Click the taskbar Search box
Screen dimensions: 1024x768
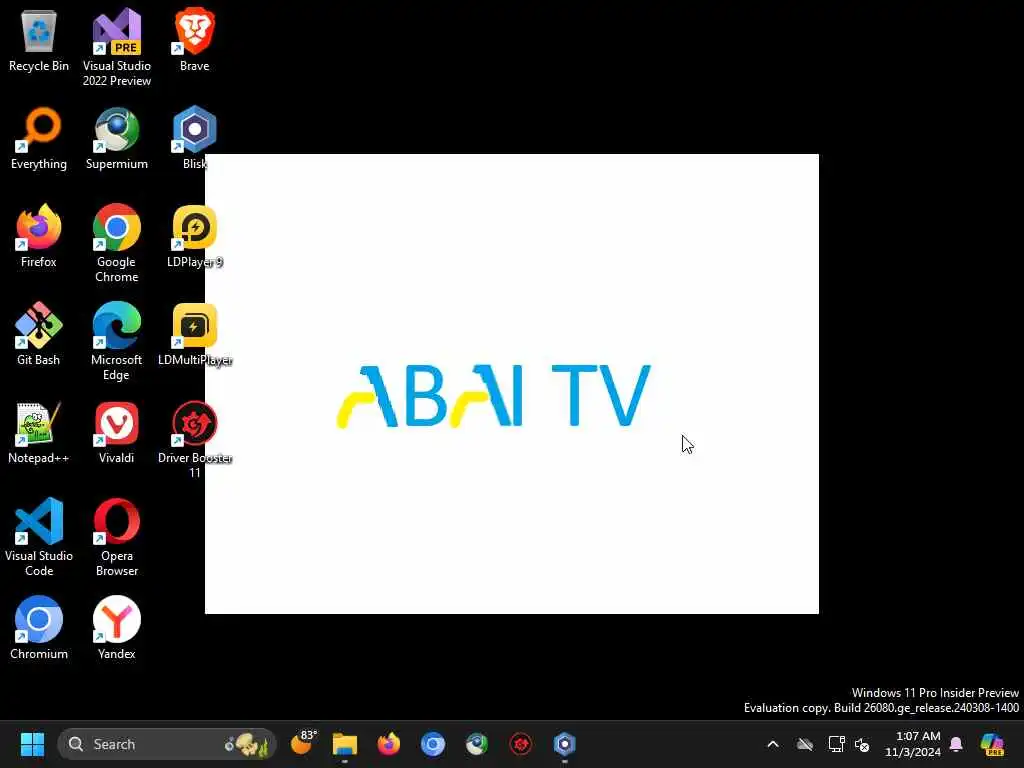coord(167,744)
